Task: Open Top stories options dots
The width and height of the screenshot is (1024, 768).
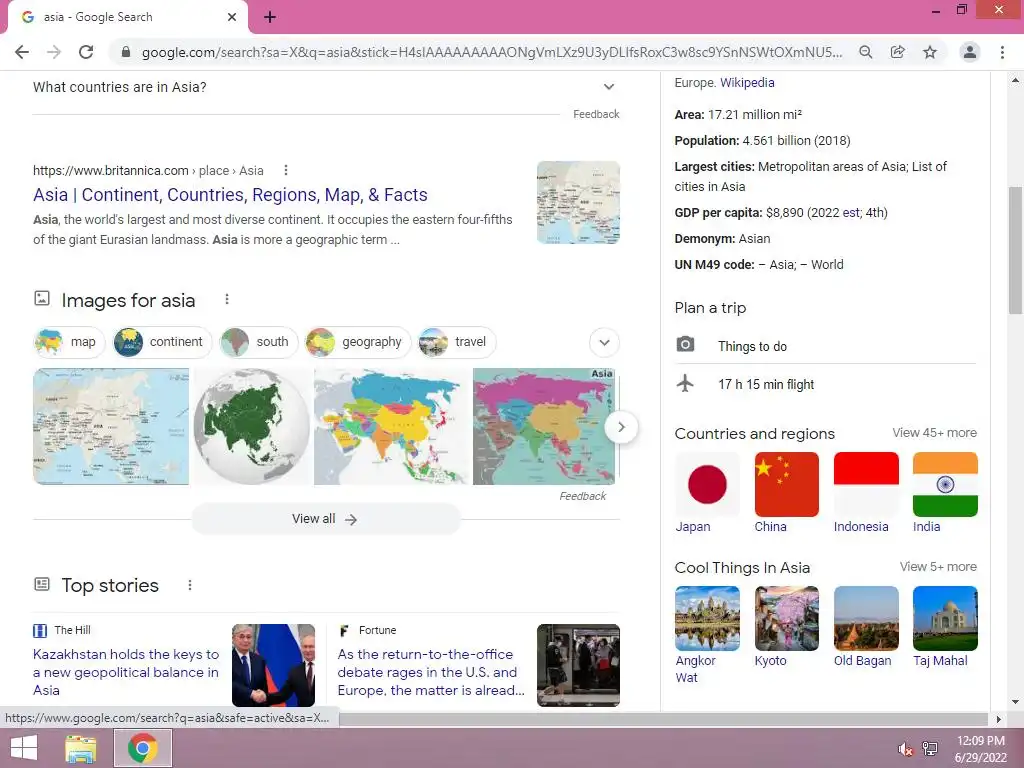Action: point(189,585)
